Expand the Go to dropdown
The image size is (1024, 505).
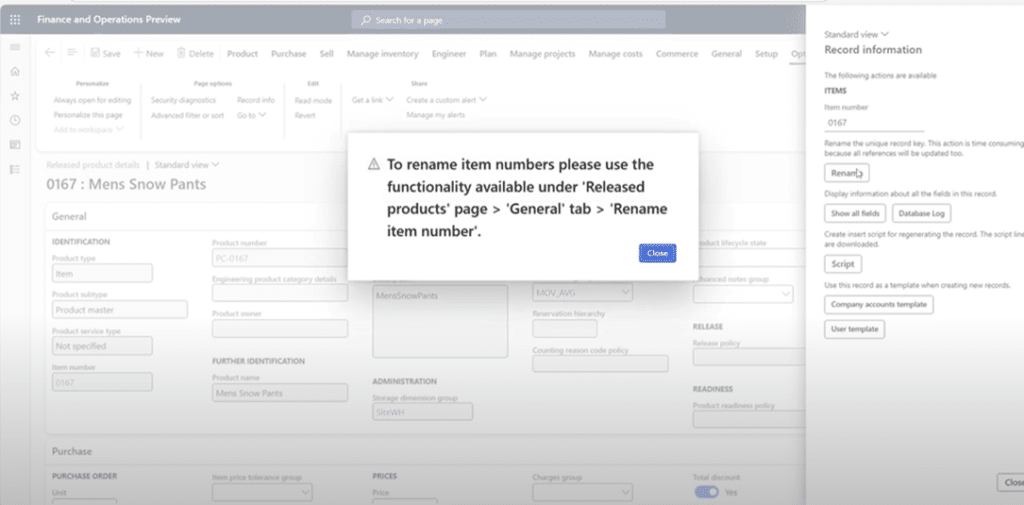click(x=251, y=115)
